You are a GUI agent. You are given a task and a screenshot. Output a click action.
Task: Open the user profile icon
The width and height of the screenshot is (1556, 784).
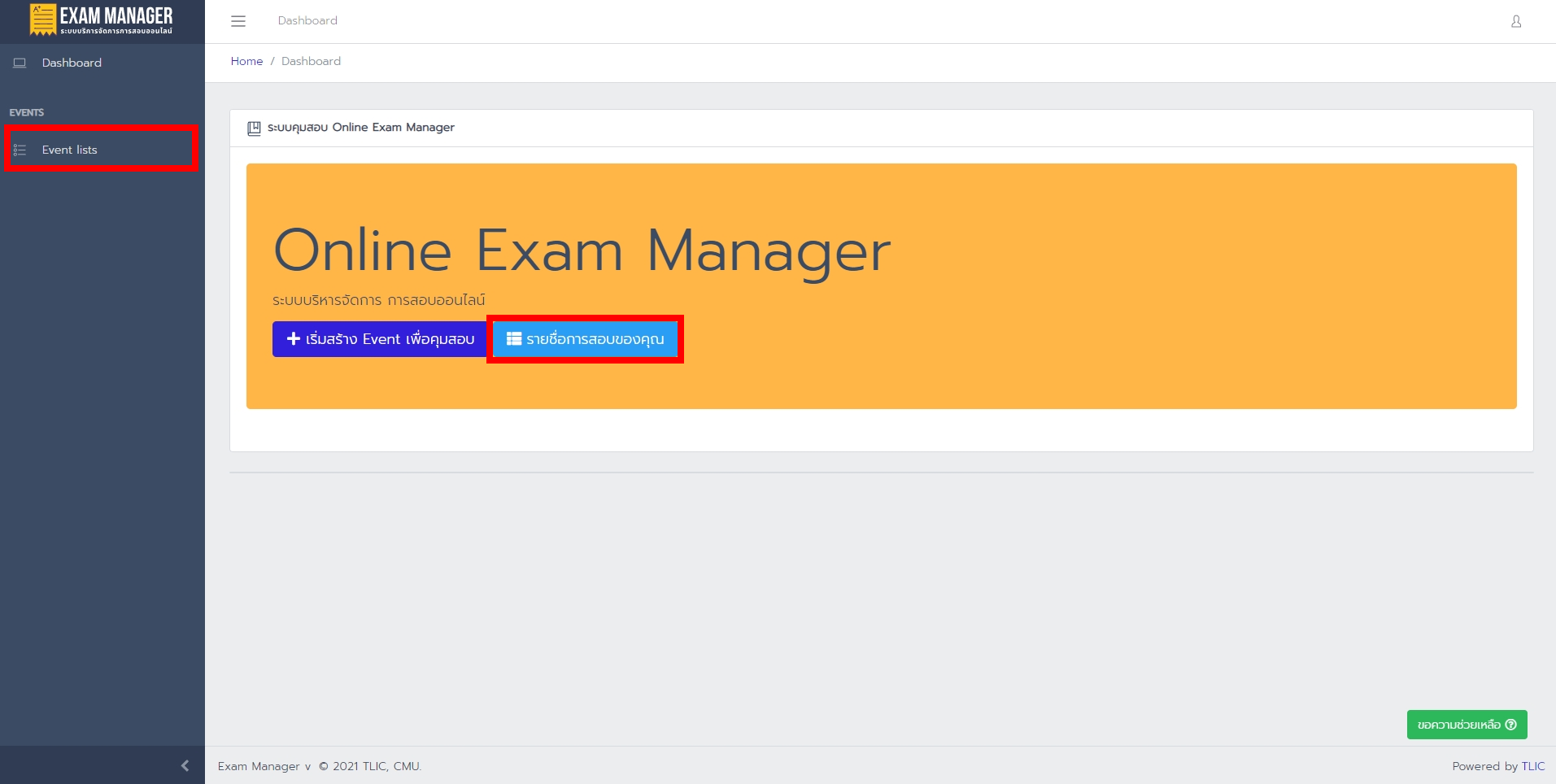coord(1516,21)
